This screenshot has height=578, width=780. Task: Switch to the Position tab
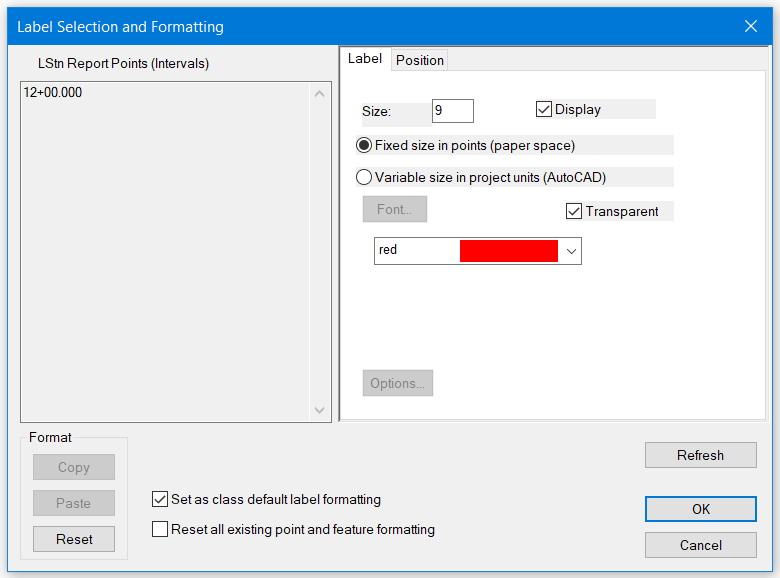[419, 60]
